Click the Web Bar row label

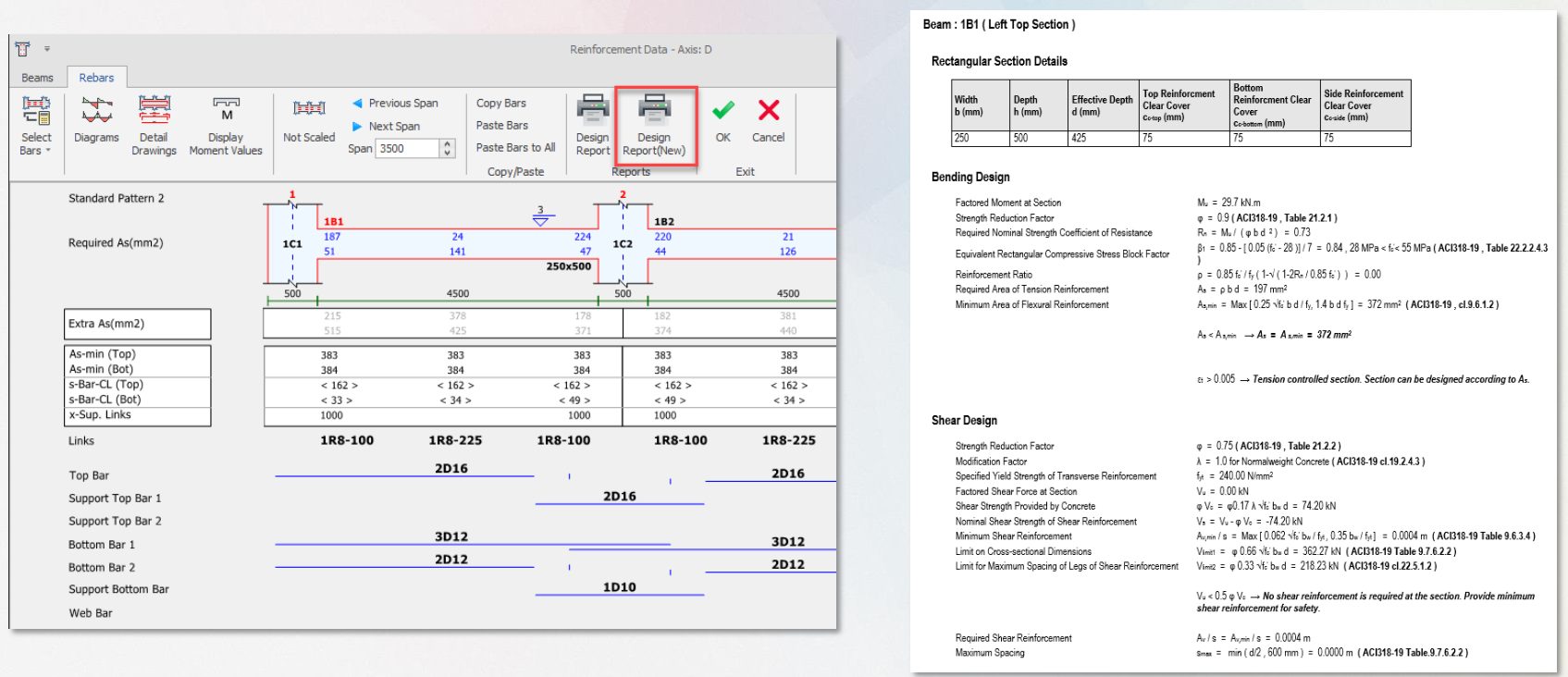click(91, 613)
